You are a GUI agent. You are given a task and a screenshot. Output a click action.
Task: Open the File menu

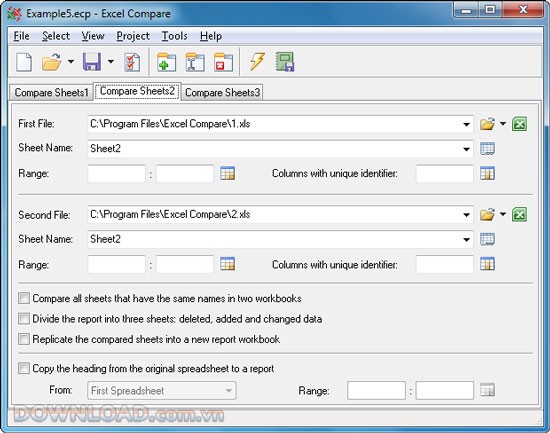pos(21,36)
